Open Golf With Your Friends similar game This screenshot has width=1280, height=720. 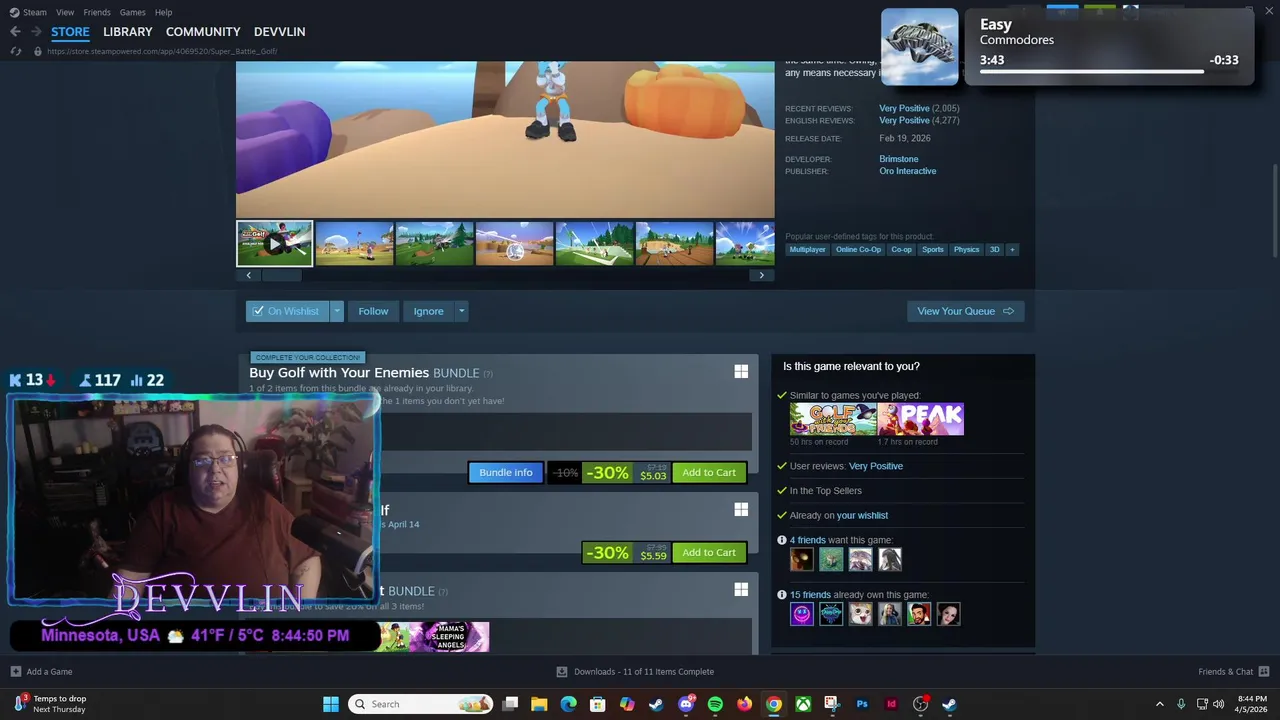coord(833,419)
